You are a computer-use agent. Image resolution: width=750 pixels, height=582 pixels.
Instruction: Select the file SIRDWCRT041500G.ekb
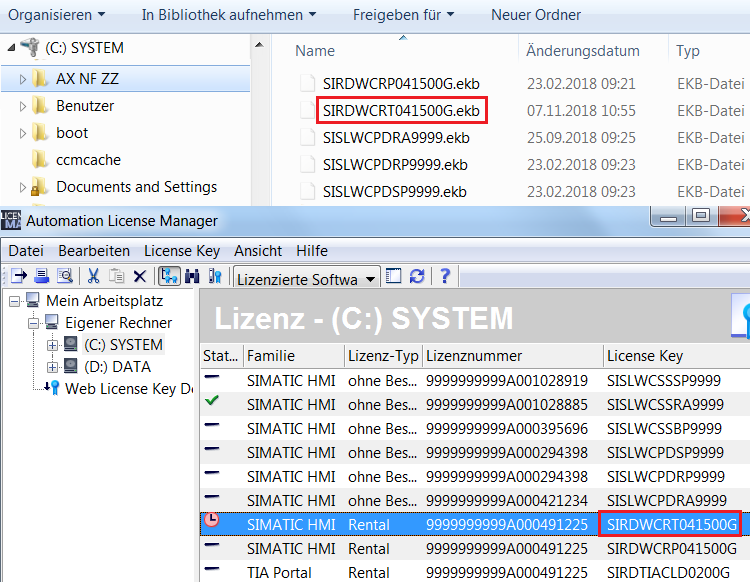click(x=401, y=110)
